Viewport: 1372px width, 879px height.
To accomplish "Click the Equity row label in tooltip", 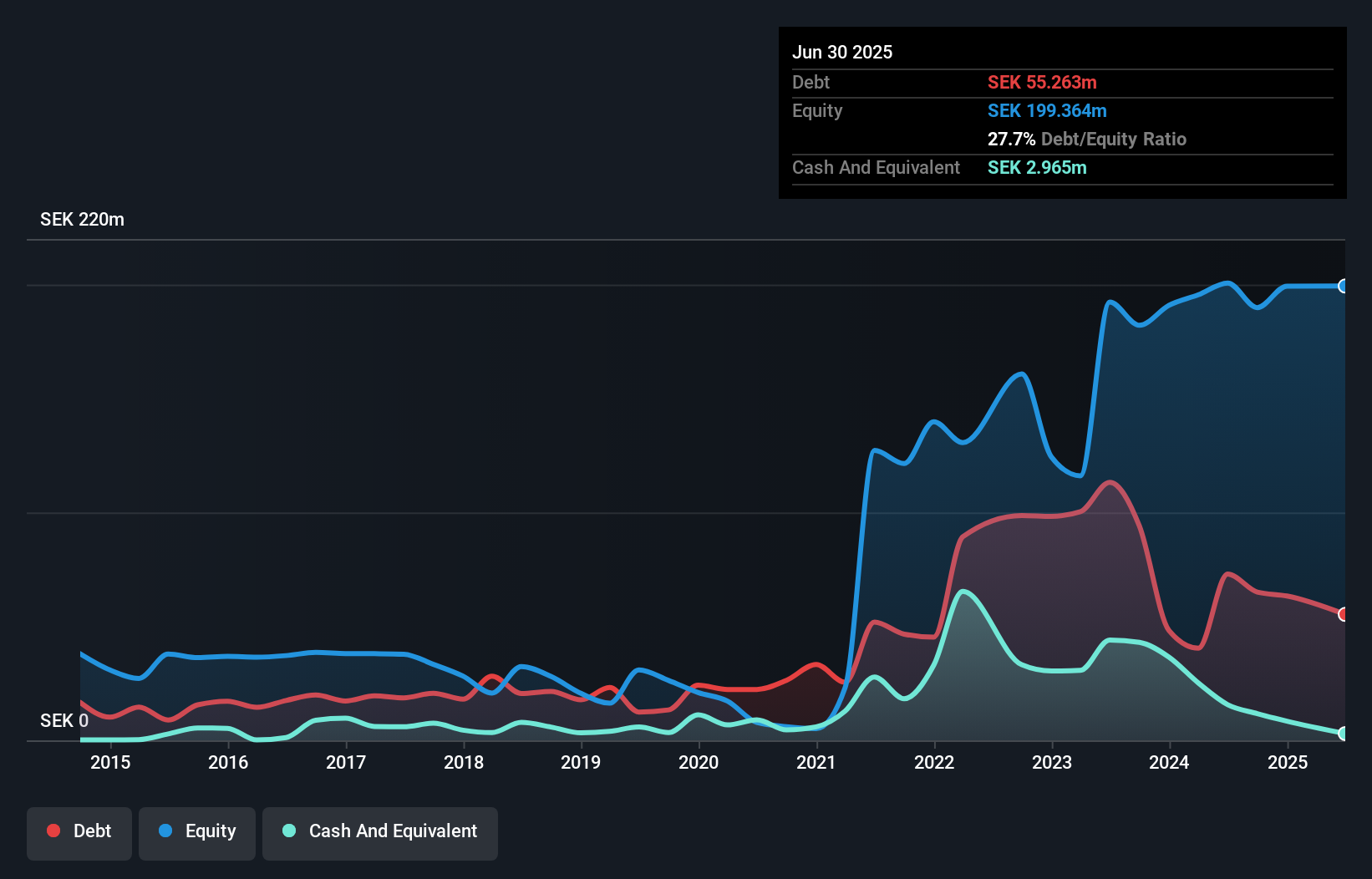I will coord(817,110).
